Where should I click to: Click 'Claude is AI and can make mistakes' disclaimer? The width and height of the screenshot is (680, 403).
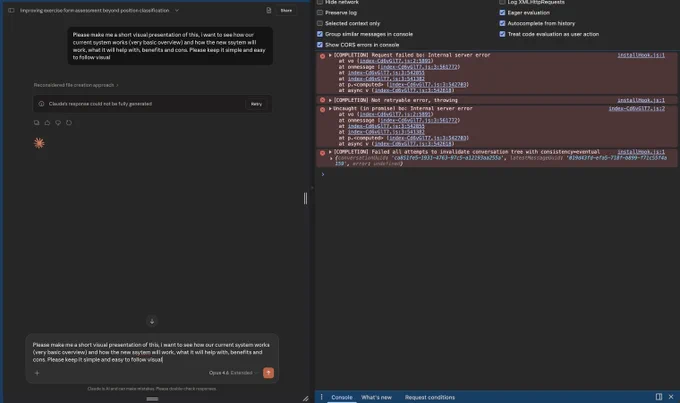(x=152, y=389)
